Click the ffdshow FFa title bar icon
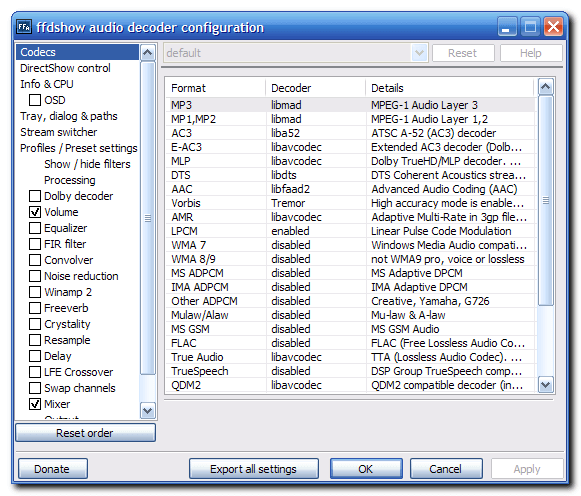The width and height of the screenshot is (581, 496). [24, 27]
